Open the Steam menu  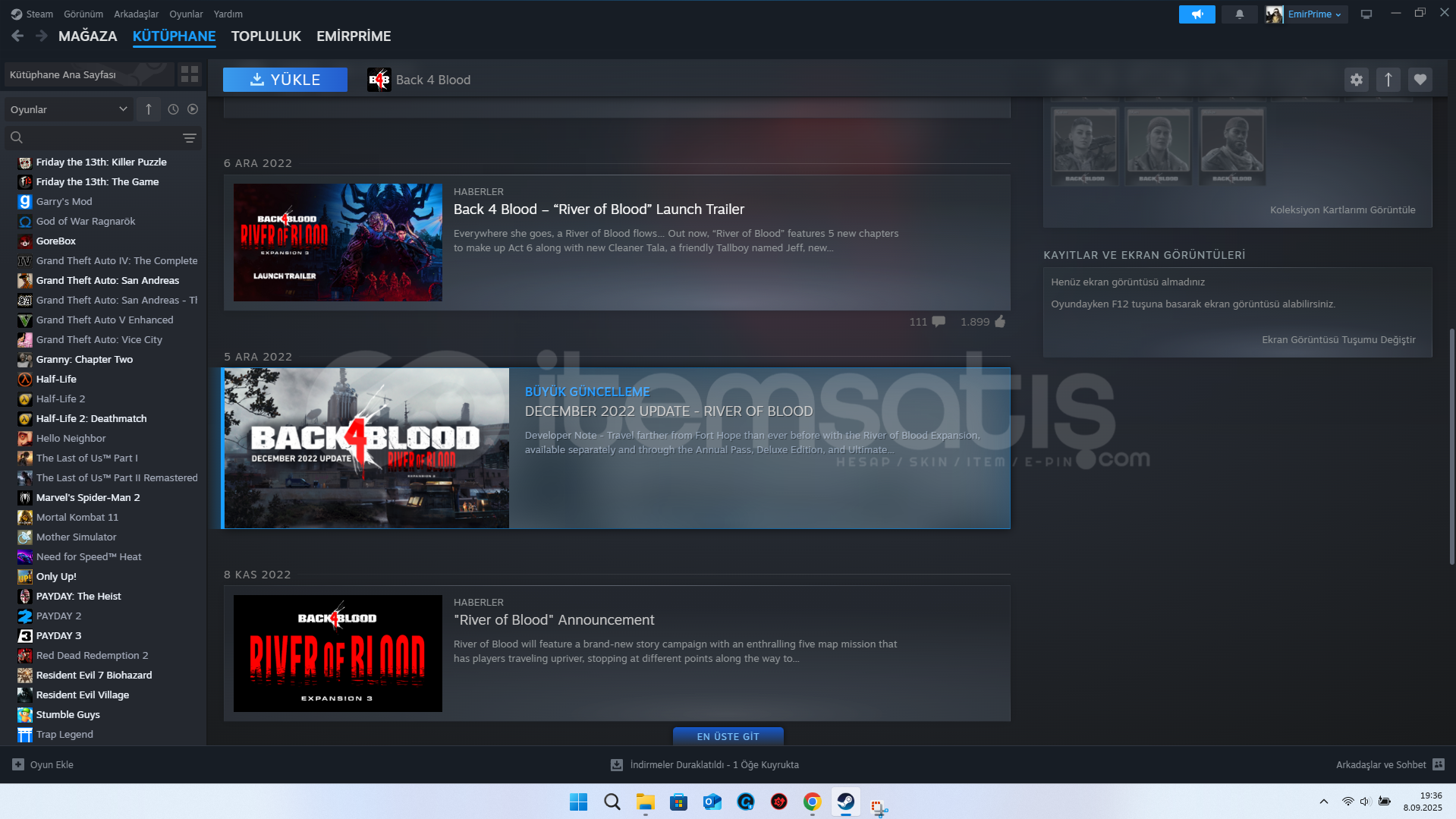coord(32,14)
